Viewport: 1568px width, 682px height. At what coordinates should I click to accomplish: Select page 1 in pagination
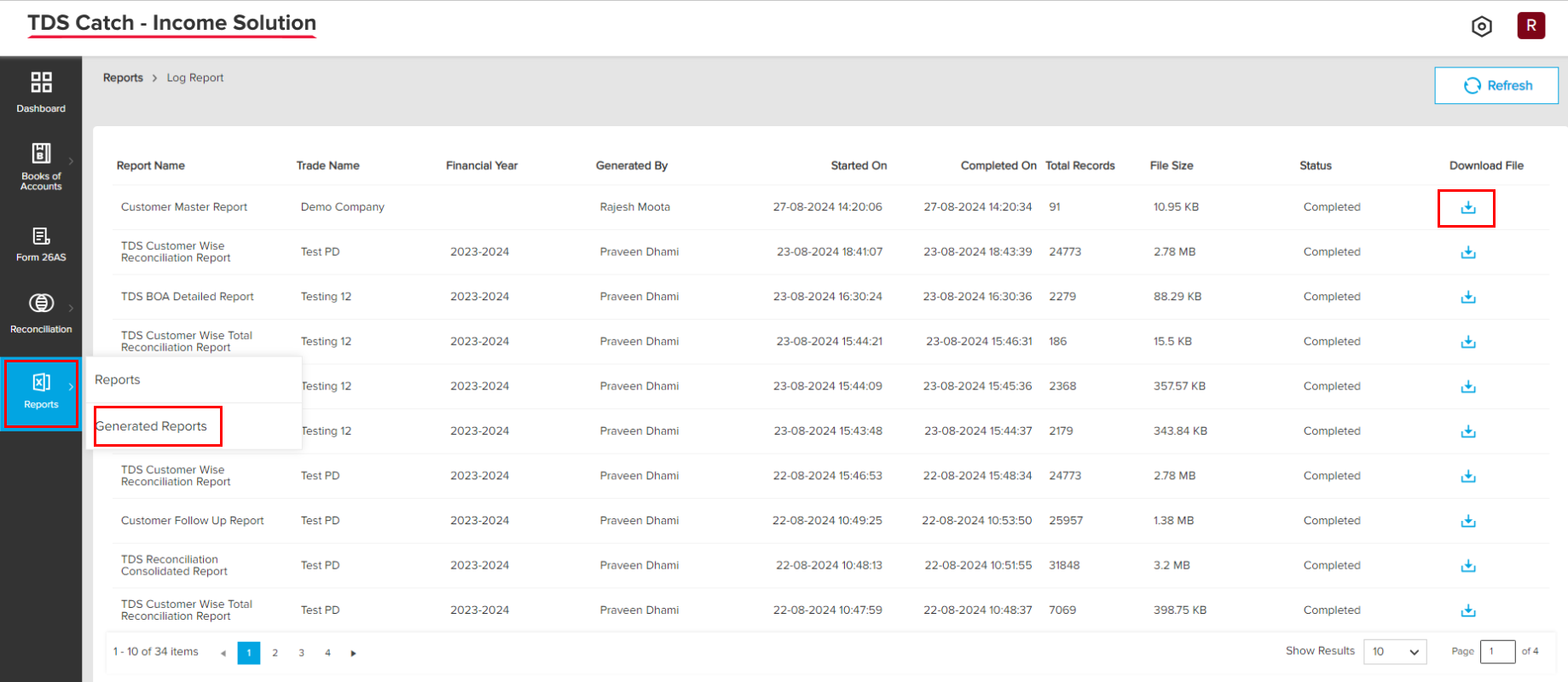[249, 653]
